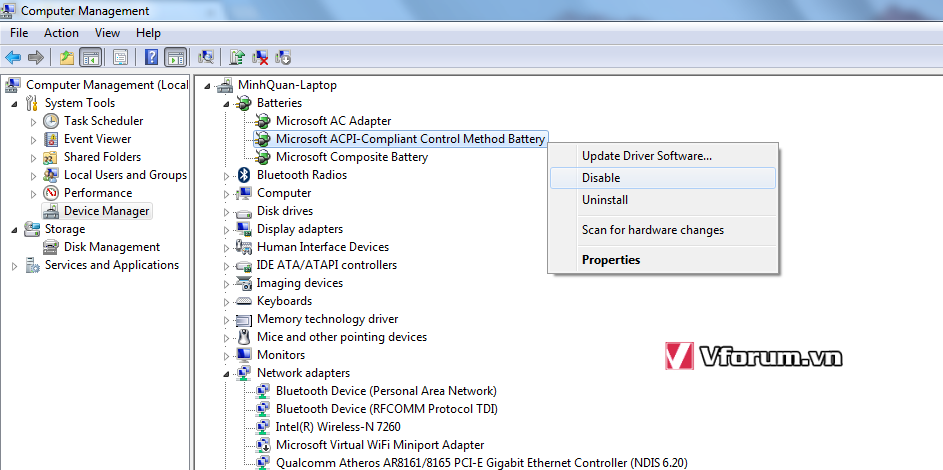Click the Local Users and Groups icon
Viewport: 943px width, 470px height.
[x=51, y=175]
